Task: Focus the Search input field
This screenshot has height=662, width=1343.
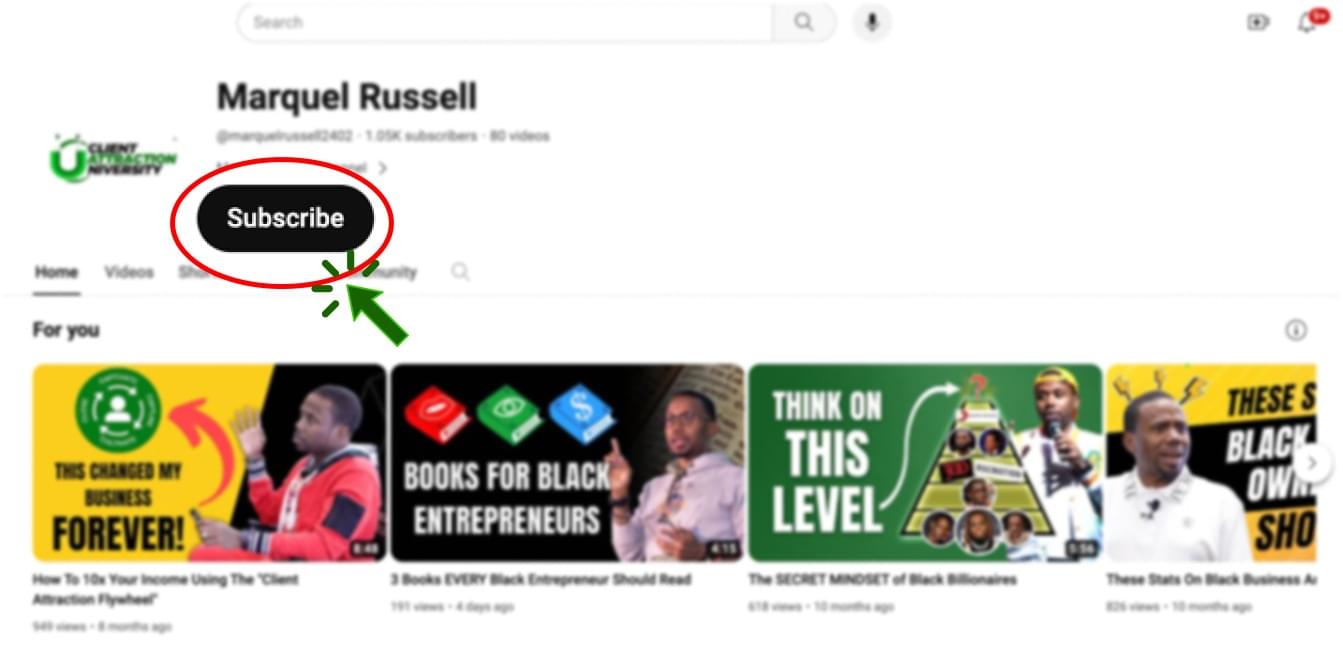Action: (x=505, y=22)
